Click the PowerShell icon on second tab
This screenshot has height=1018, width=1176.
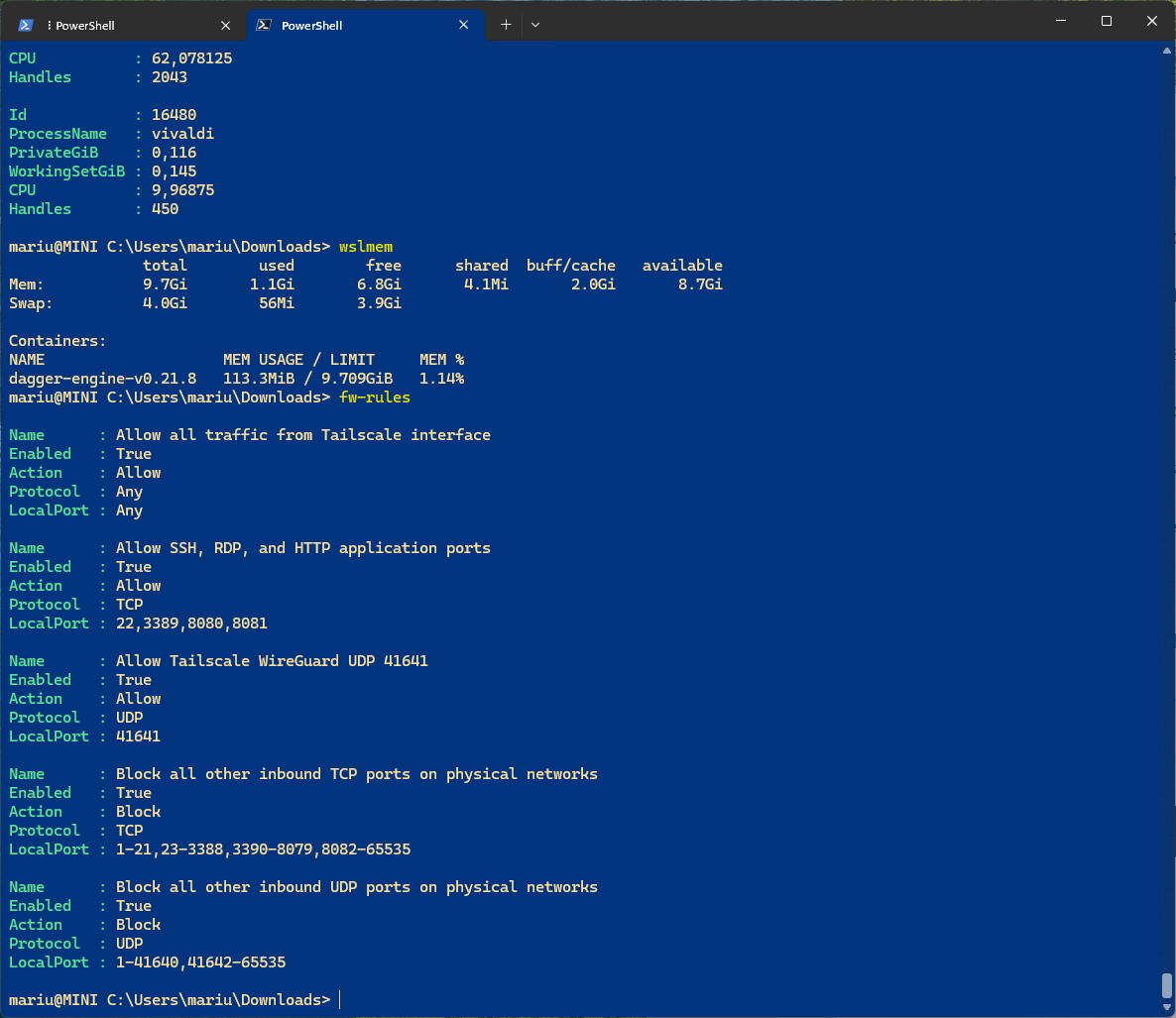263,25
